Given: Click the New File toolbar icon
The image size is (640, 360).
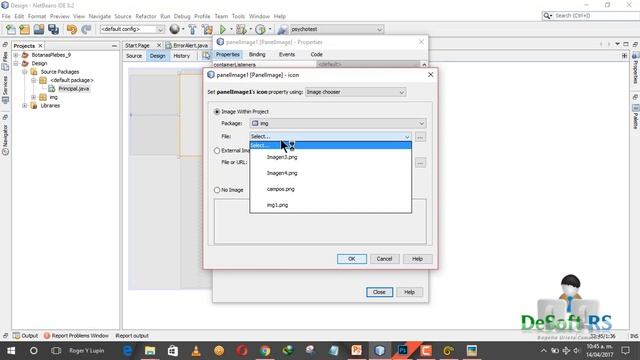Looking at the screenshot, I should point(11,29).
